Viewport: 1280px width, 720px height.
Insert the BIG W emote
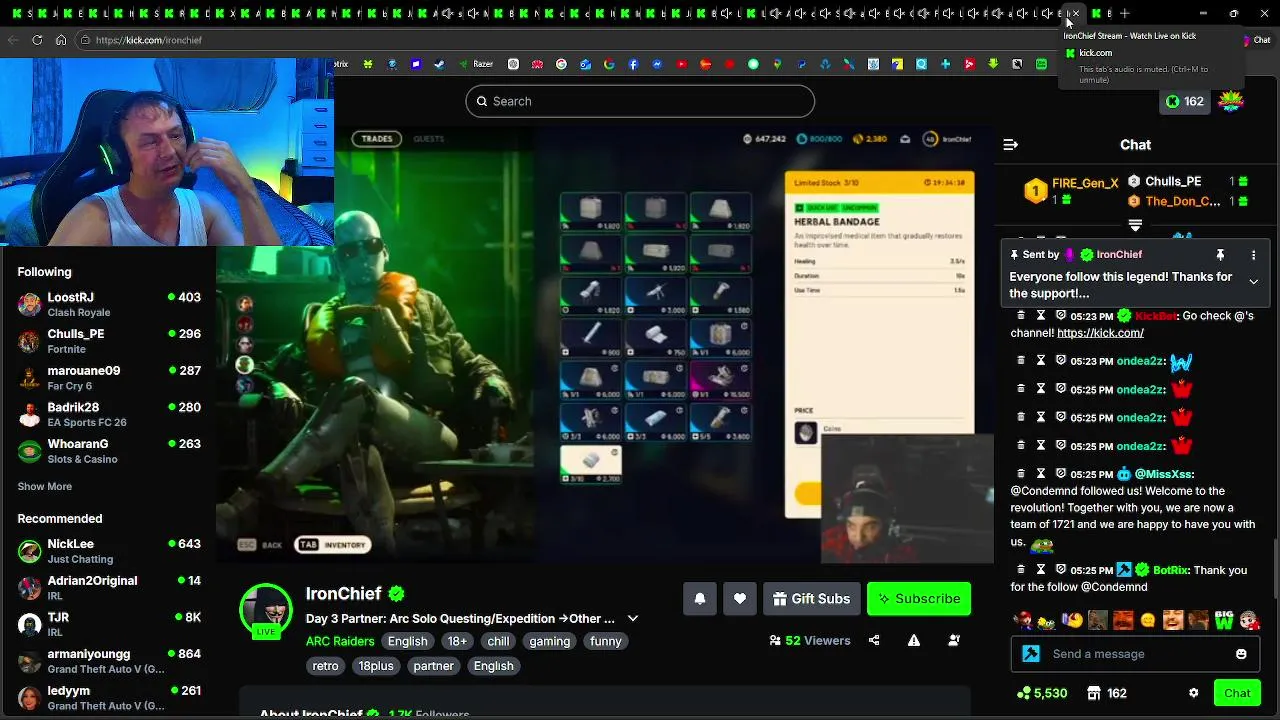point(1224,621)
